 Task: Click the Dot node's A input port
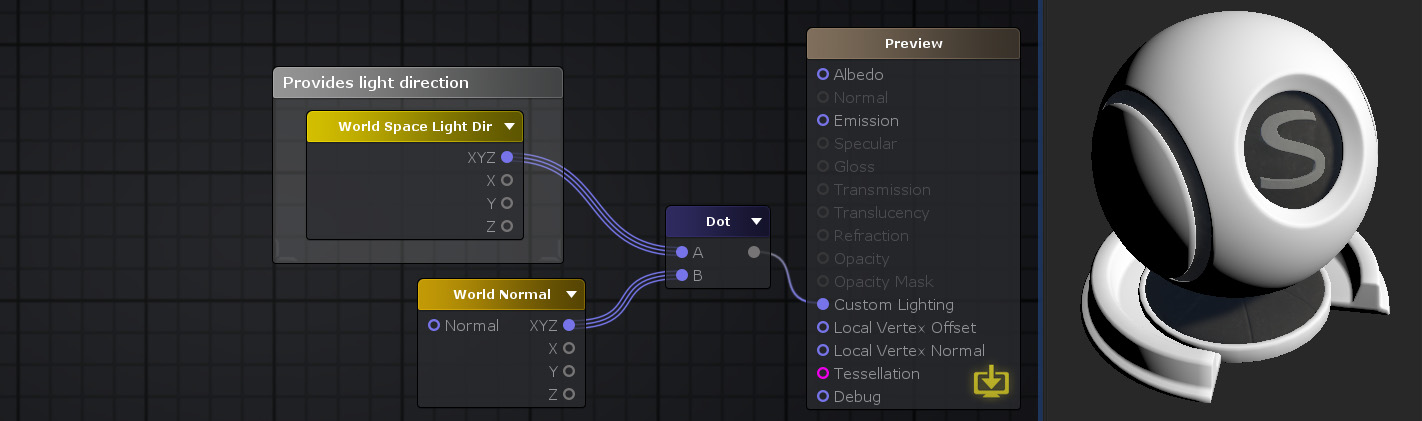(682, 252)
